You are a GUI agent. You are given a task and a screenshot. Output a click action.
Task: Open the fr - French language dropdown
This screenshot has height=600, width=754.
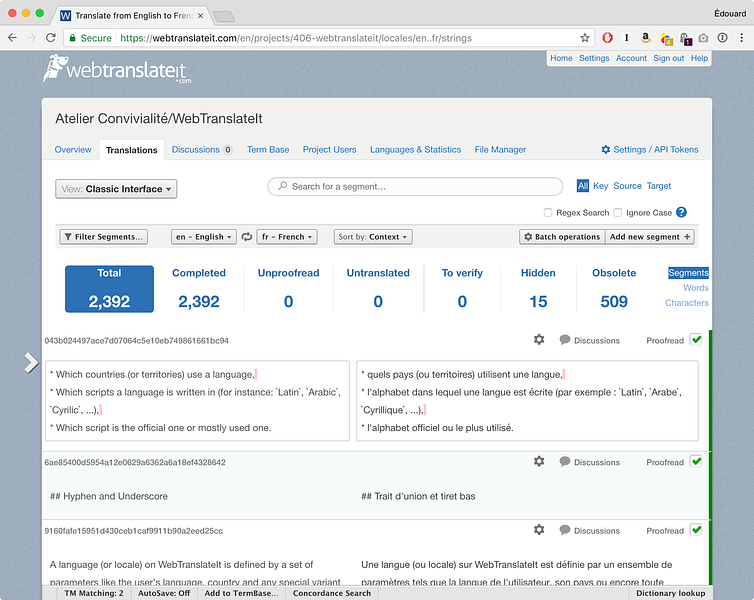click(x=287, y=237)
